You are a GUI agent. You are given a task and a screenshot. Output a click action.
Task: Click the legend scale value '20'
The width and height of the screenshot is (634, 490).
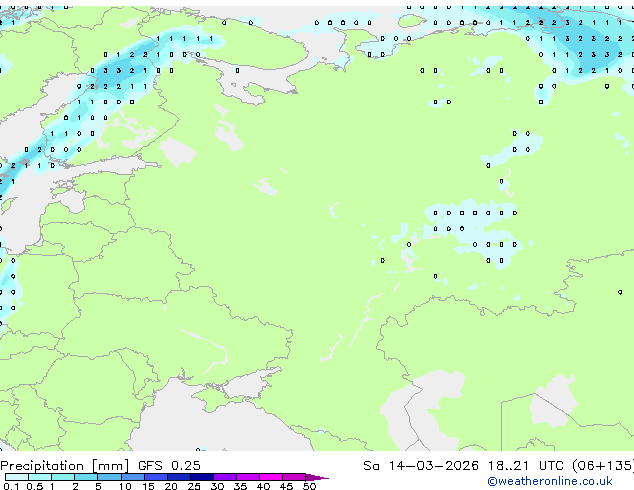[x=171, y=486]
